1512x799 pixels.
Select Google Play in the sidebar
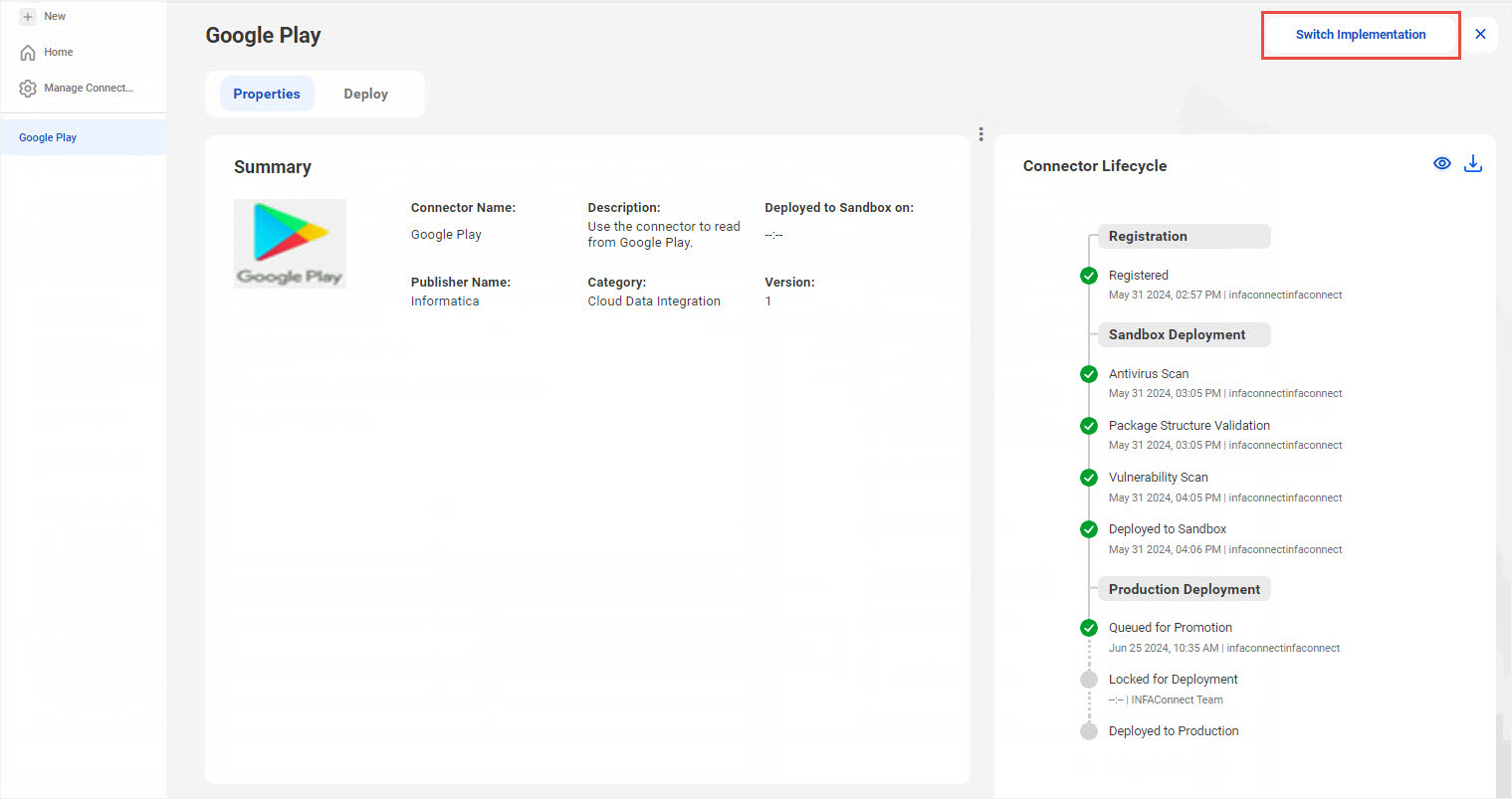[x=84, y=137]
